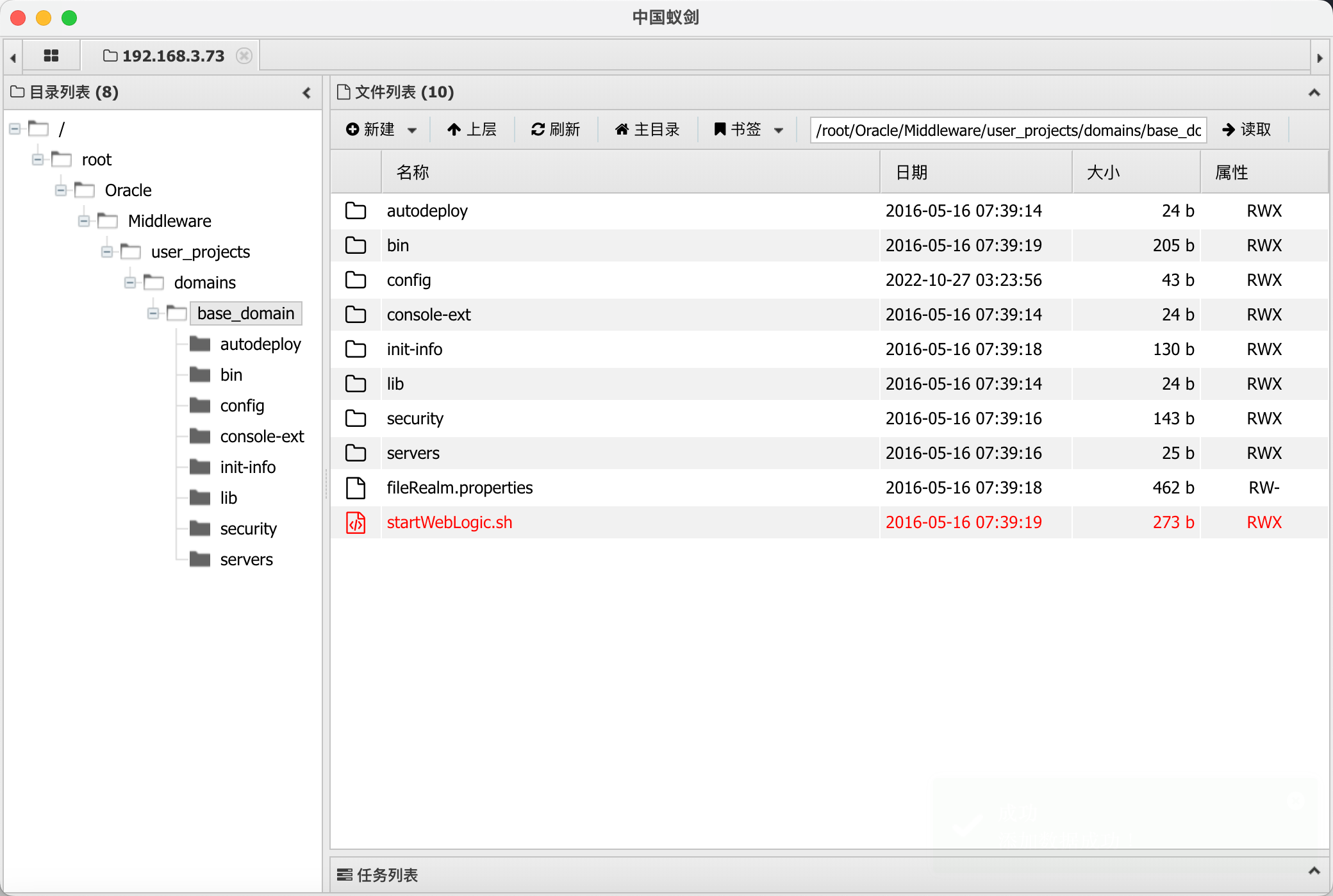Open the servers folder in directory tree

pos(246,560)
